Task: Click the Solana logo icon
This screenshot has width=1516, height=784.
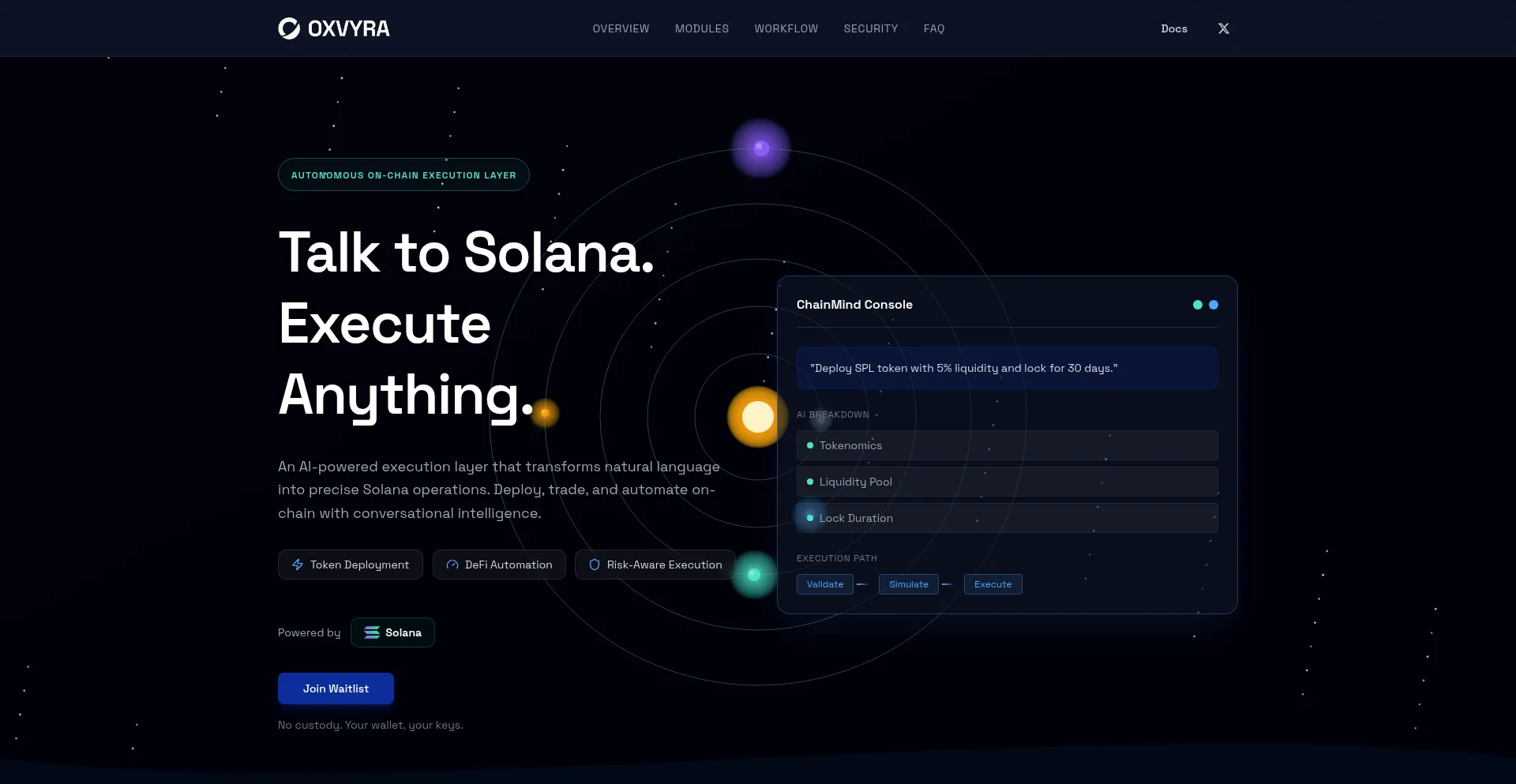Action: pyautogui.click(x=371, y=632)
